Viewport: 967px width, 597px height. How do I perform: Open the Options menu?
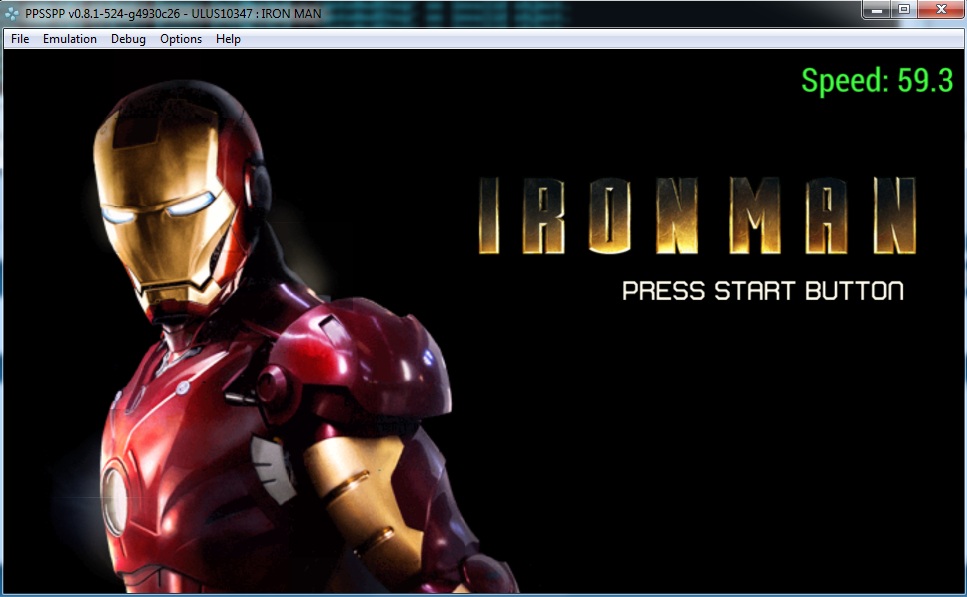tap(181, 39)
